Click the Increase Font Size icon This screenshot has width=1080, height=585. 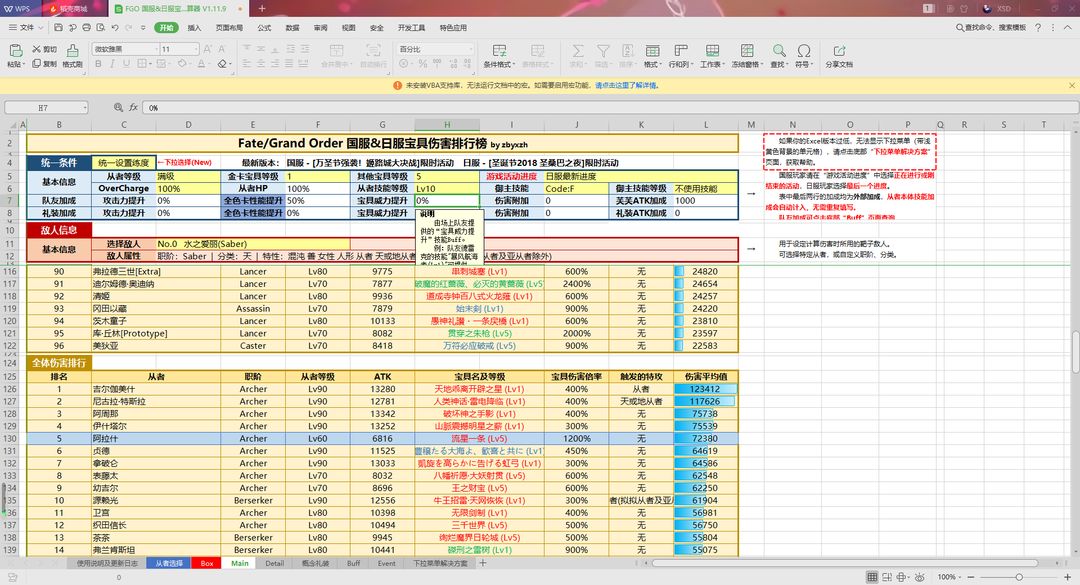pos(208,49)
